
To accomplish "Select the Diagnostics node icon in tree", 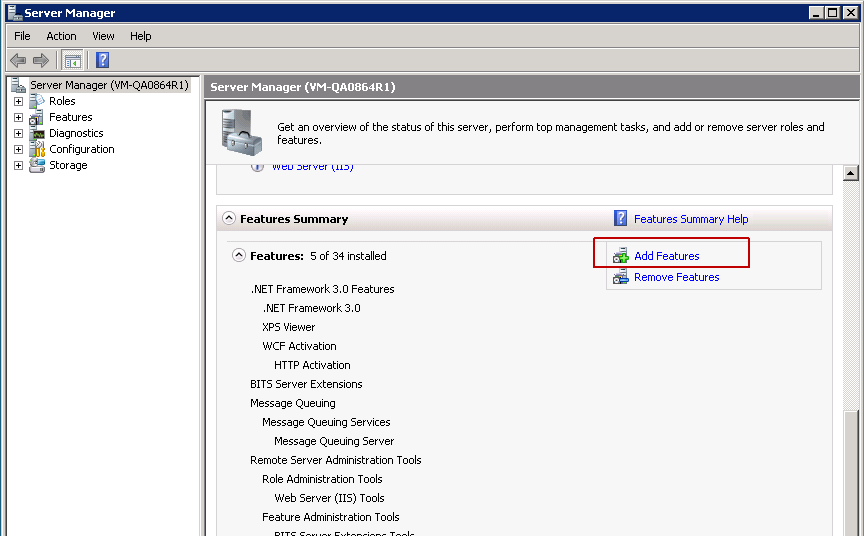I will (x=37, y=133).
